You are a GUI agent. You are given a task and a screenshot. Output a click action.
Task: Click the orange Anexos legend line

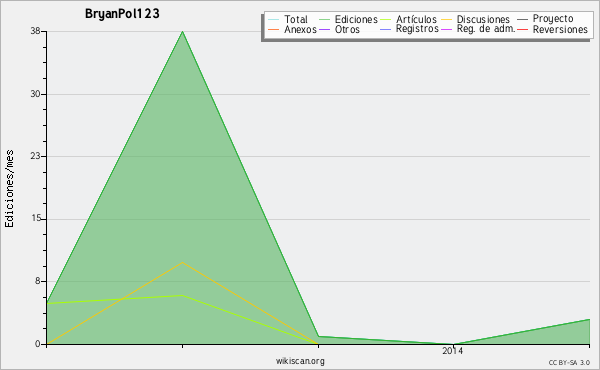[274, 29]
